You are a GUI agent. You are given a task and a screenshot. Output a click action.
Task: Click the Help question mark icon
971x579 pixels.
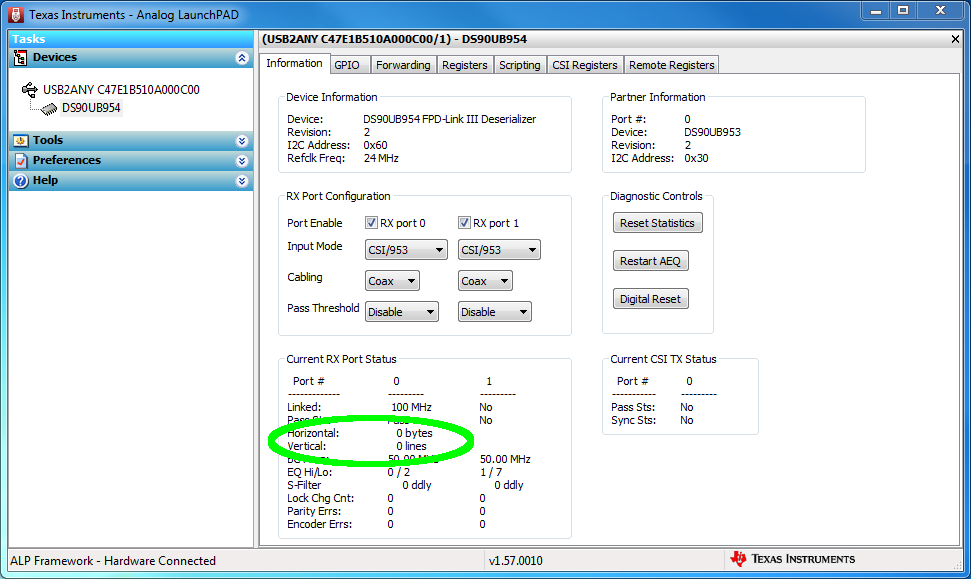(20, 180)
